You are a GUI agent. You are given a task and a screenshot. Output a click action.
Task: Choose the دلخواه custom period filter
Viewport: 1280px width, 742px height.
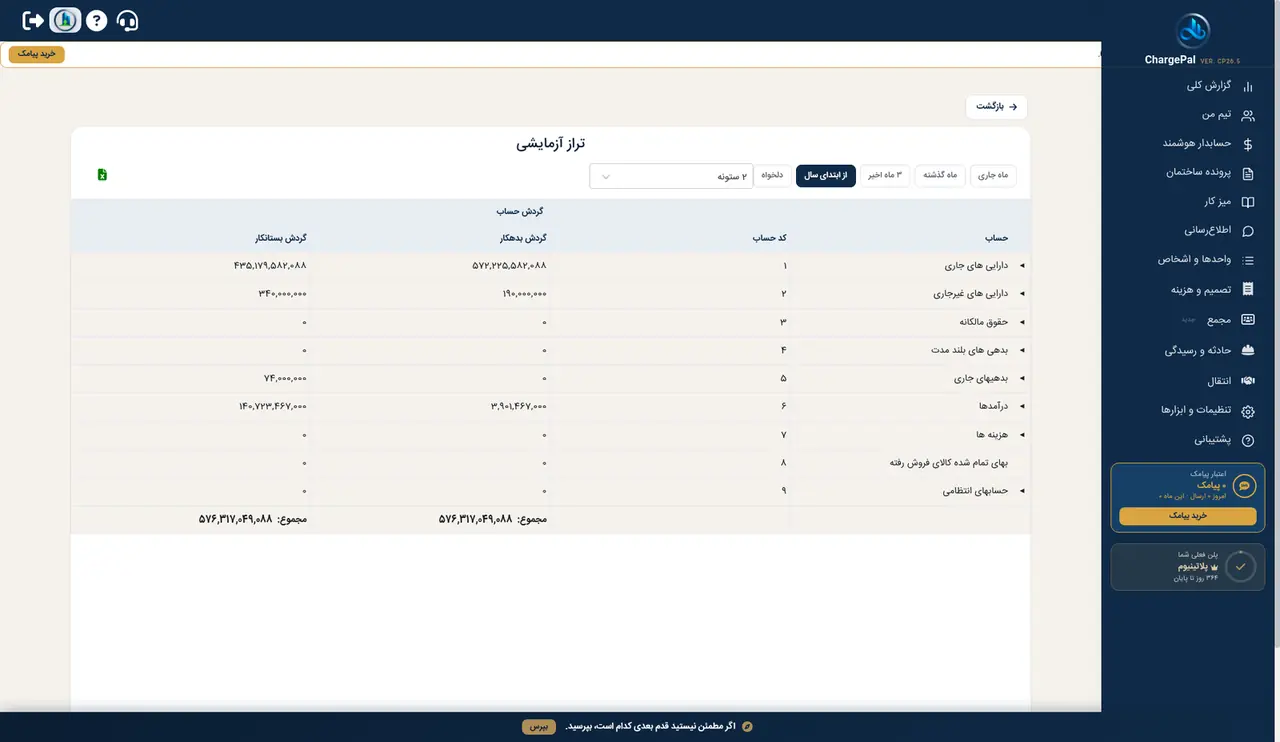point(772,175)
